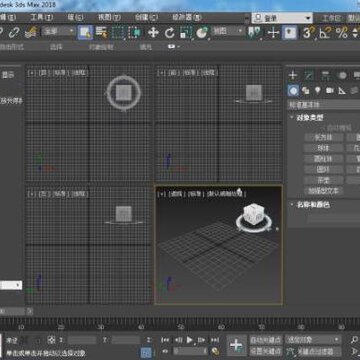
Task: Open the 工具(T) menu
Action: 41,17
